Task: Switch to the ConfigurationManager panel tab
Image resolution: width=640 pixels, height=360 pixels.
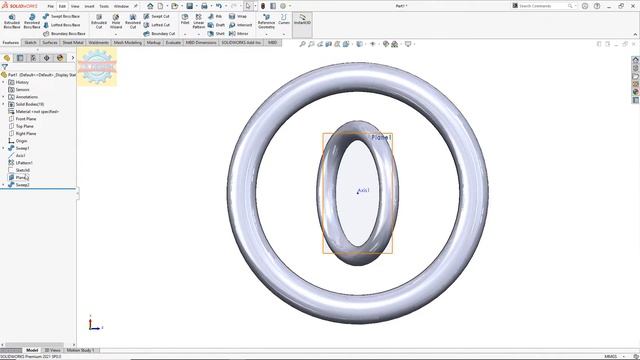Action: pos(33,58)
